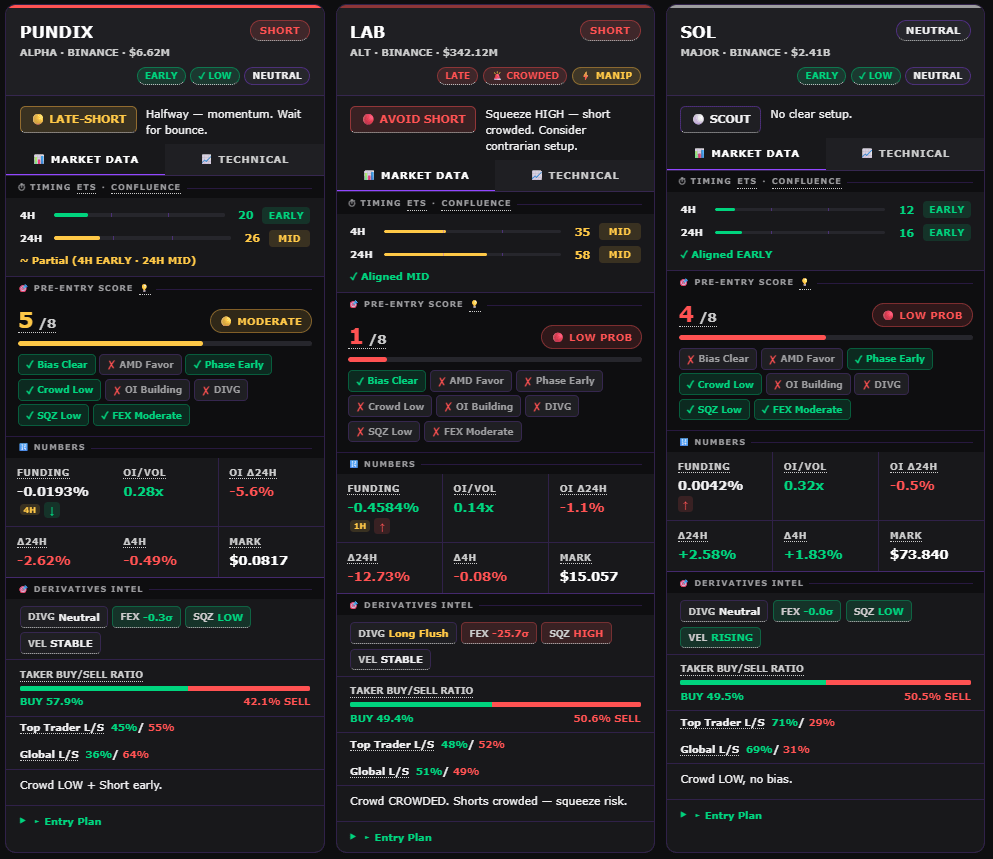This screenshot has width=993, height=859.
Task: Click AMD Favor chip on PUNDIX
Action: click(141, 365)
